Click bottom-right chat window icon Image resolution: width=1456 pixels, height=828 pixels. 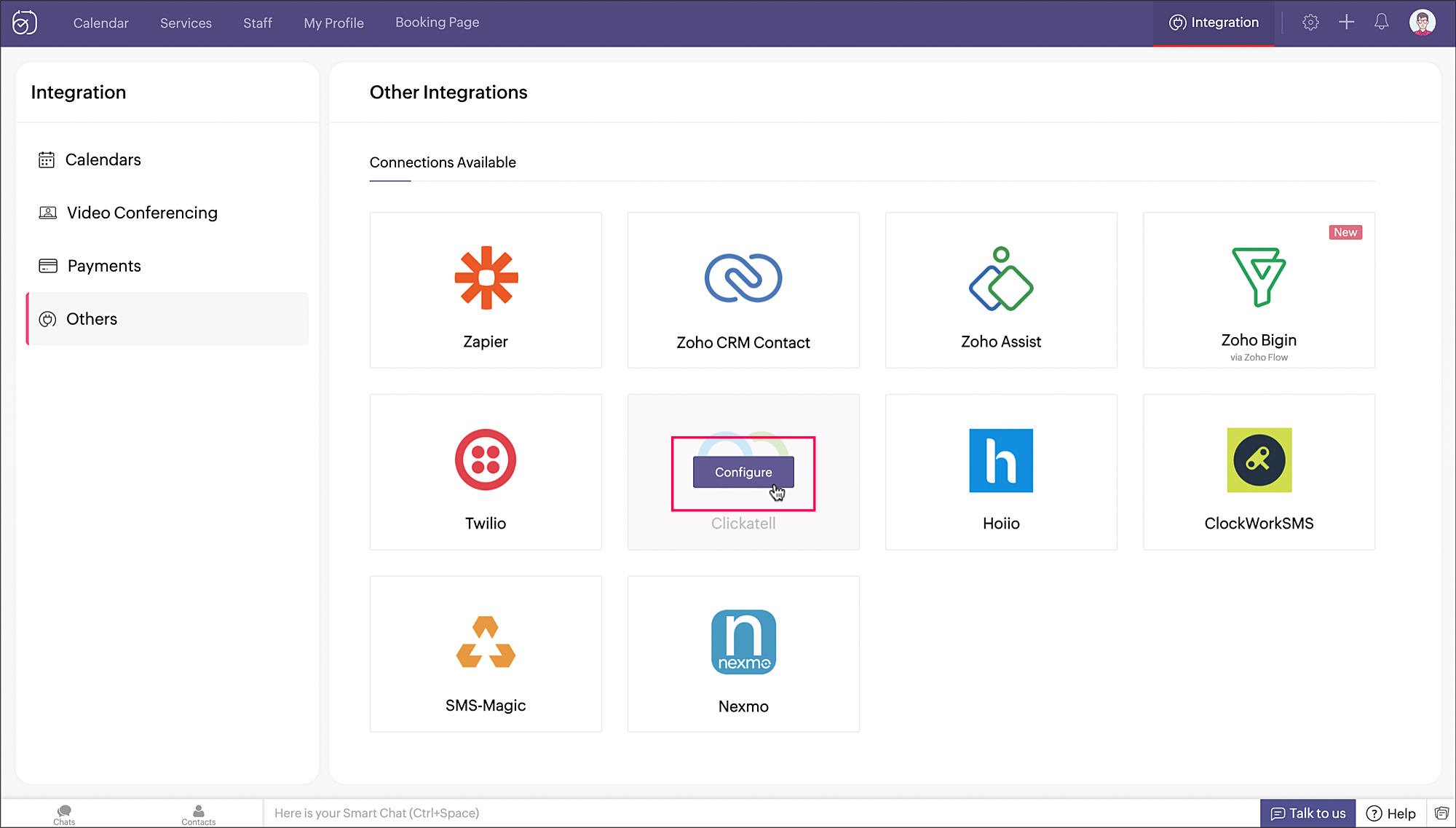pyautogui.click(x=1441, y=813)
